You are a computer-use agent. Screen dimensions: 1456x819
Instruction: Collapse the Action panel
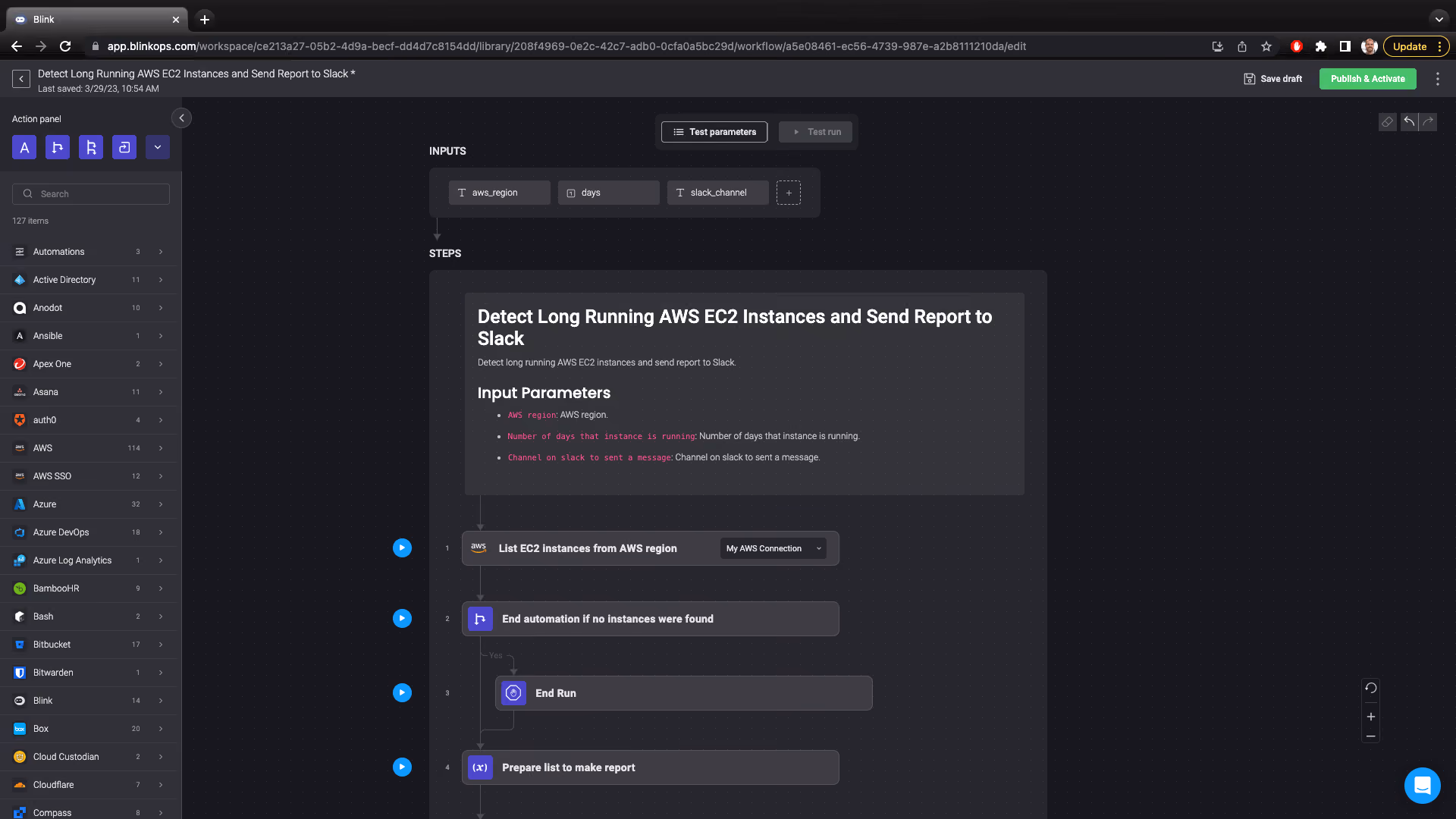pos(181,118)
